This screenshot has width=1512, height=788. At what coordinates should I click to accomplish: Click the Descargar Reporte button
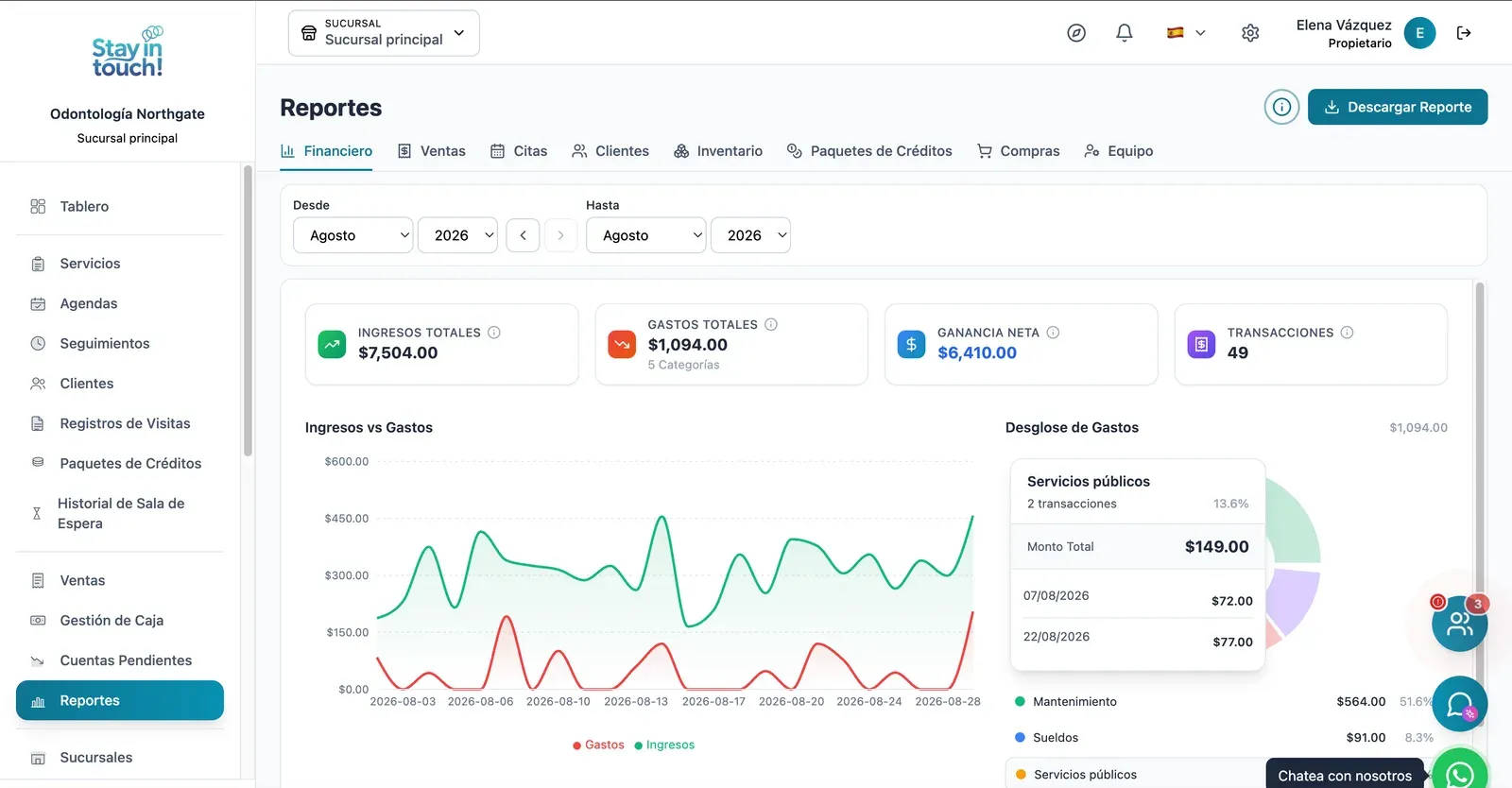(x=1398, y=107)
